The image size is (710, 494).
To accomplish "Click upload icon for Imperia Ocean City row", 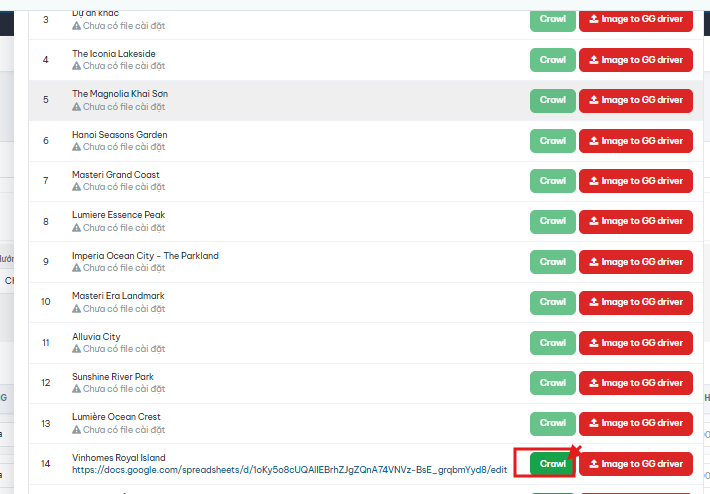I will click(x=593, y=262).
